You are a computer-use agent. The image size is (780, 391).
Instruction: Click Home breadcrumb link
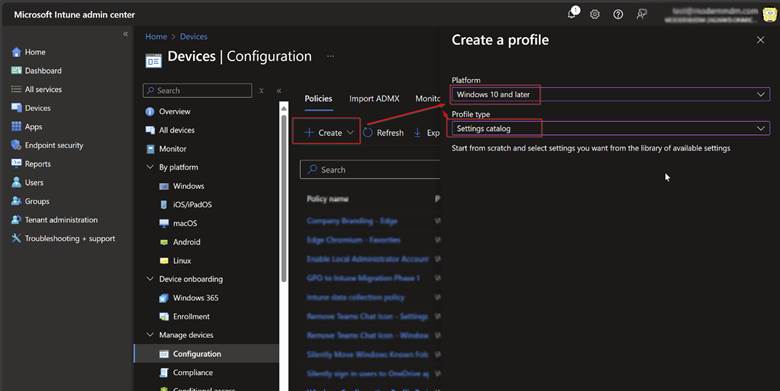point(156,36)
